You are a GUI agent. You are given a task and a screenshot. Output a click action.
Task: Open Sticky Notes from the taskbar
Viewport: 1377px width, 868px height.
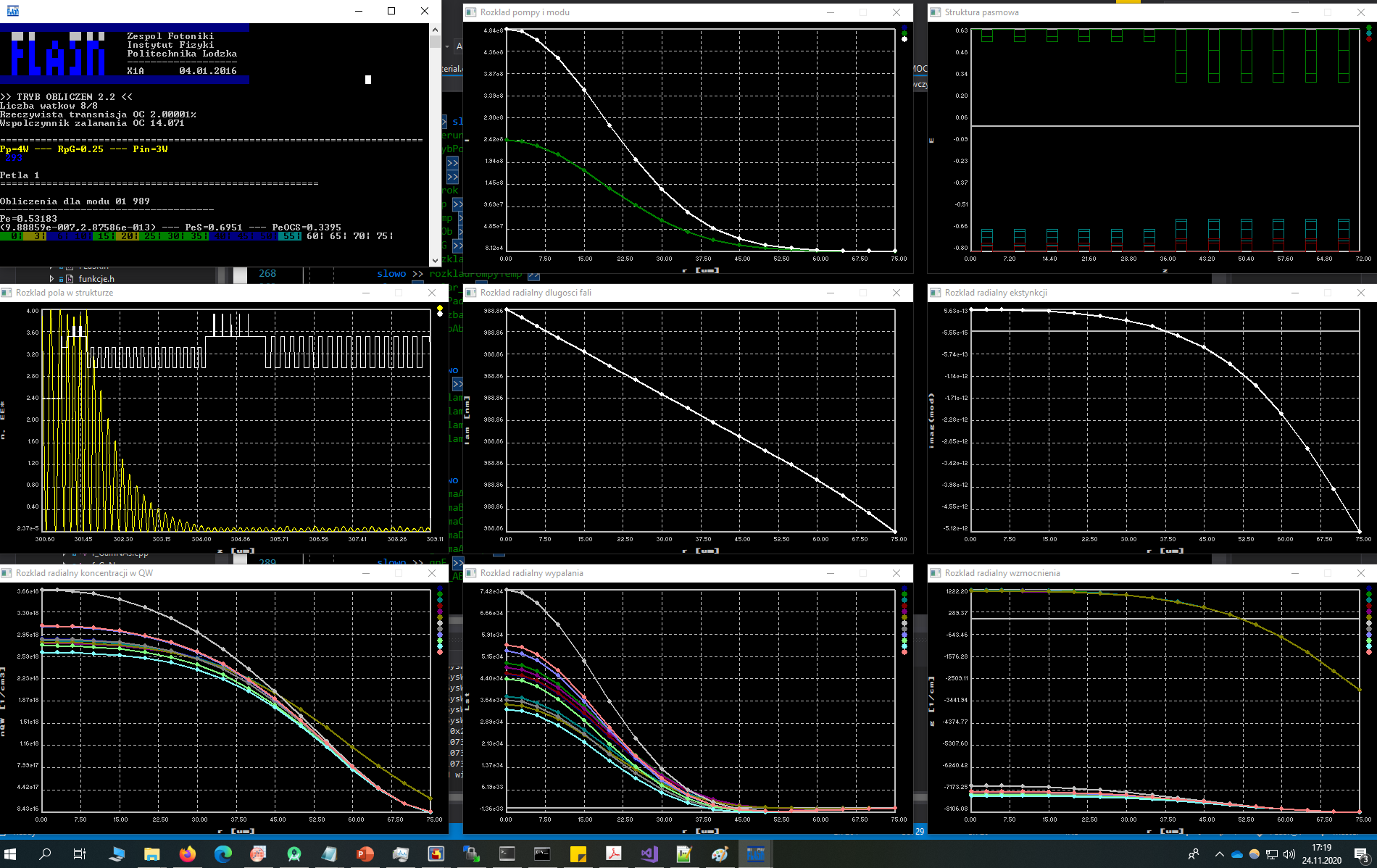(x=578, y=854)
